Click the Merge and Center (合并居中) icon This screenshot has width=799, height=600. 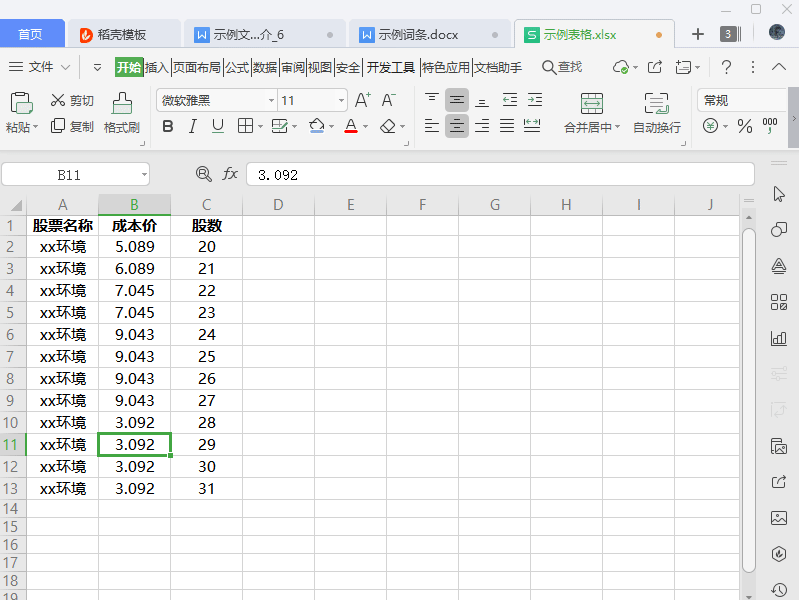point(591,103)
